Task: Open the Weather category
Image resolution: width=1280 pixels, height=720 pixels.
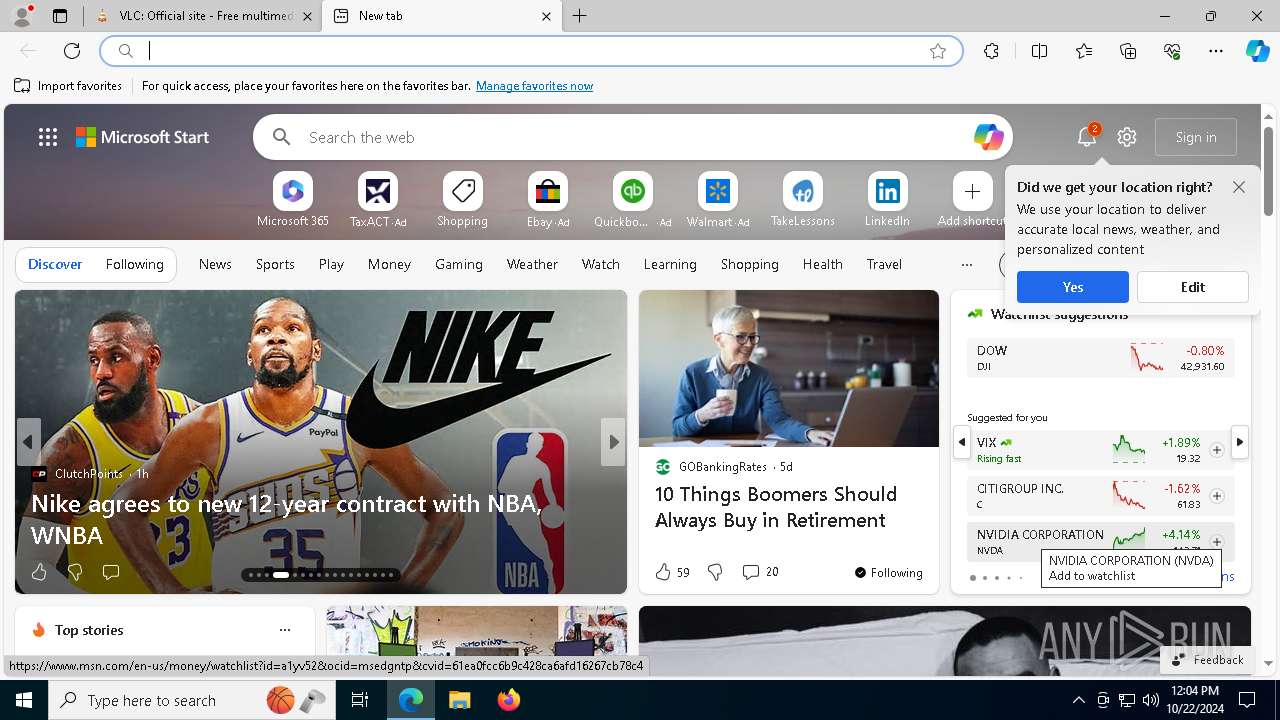Action: pyautogui.click(x=532, y=265)
